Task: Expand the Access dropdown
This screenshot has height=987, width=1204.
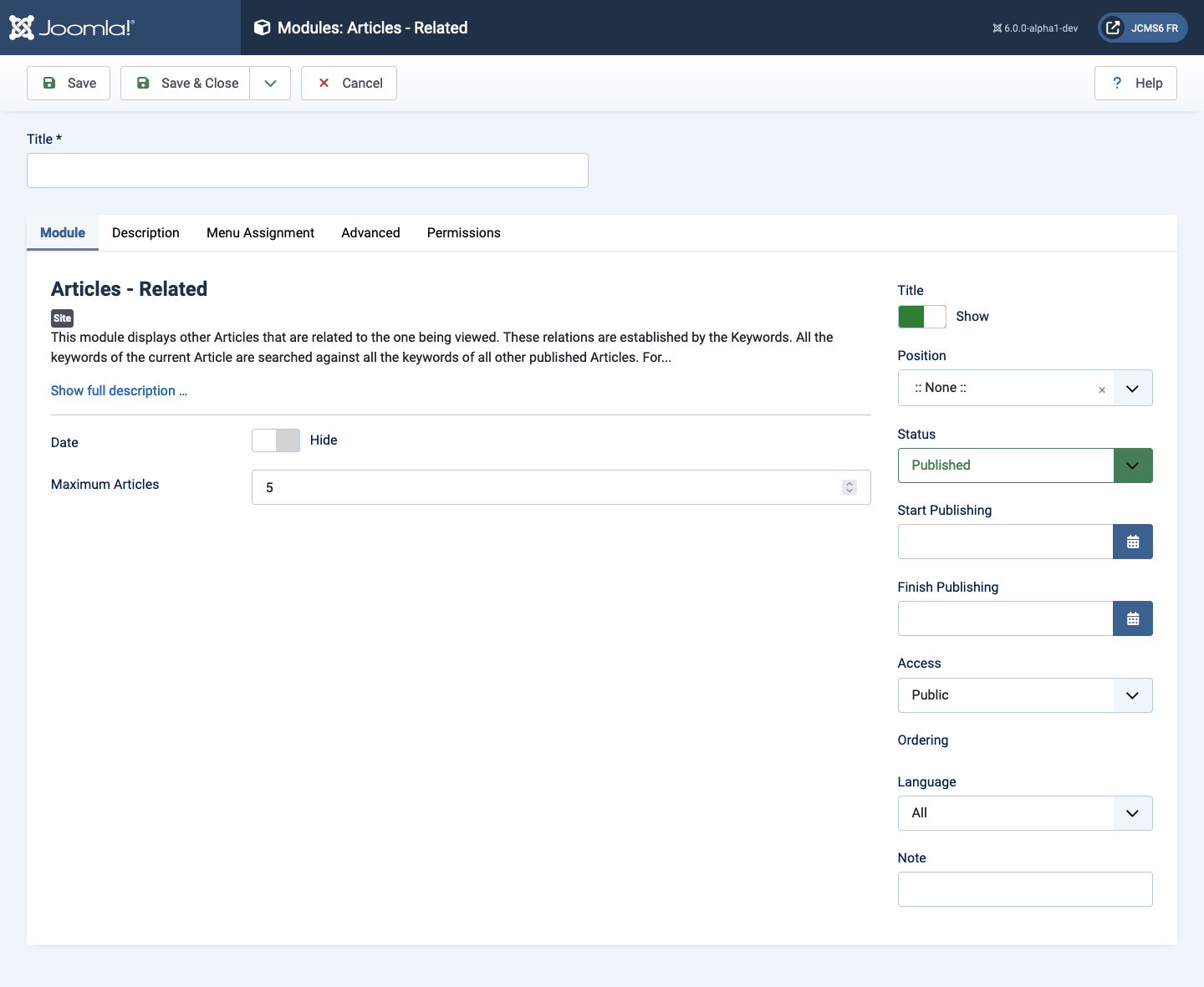Action: click(1132, 695)
